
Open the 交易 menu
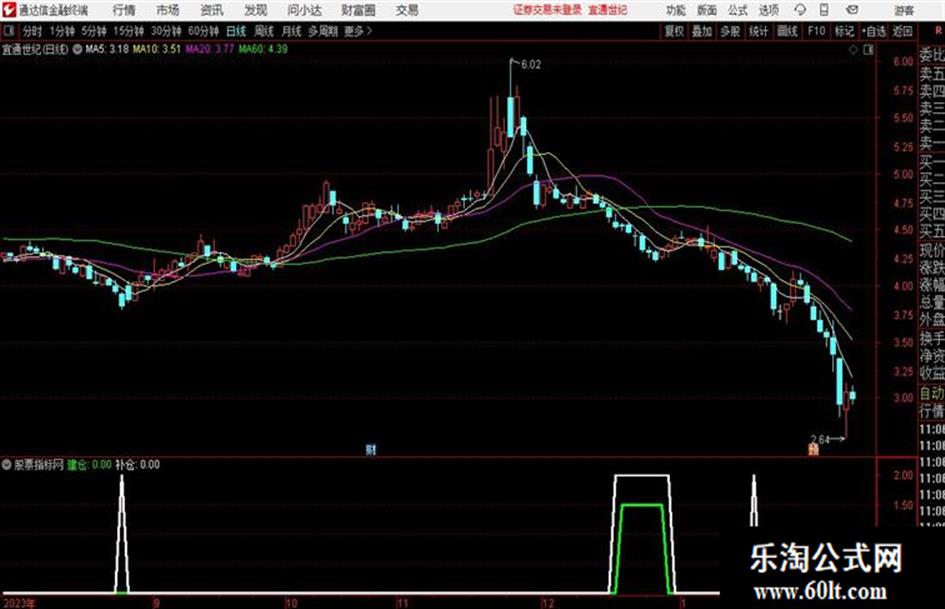[407, 10]
